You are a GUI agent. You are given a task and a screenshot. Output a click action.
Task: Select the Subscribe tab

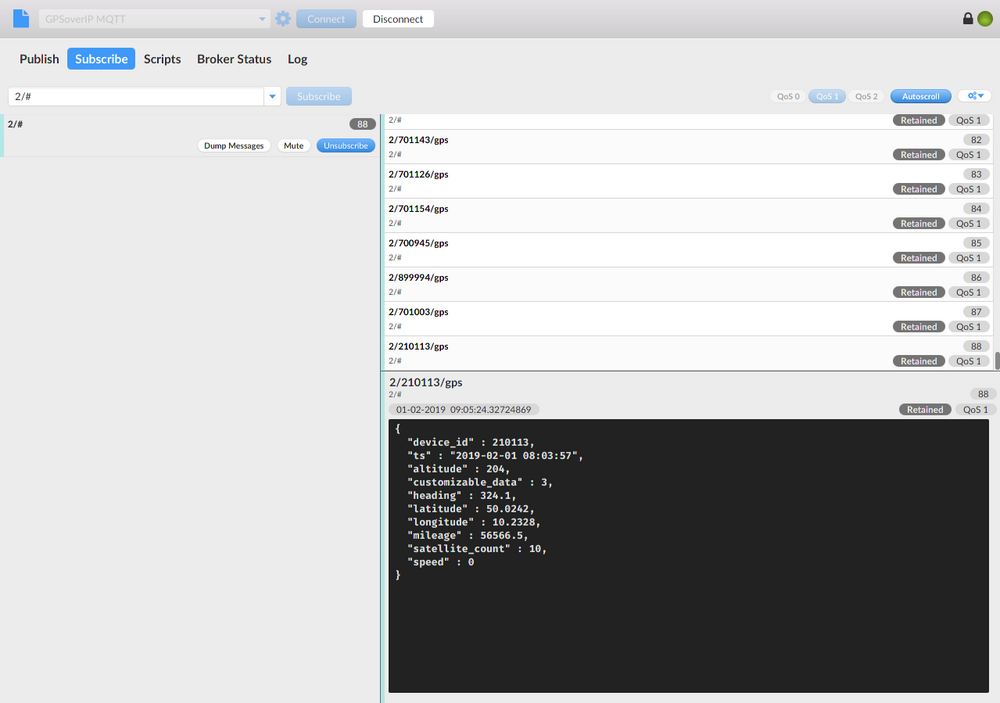click(x=101, y=59)
